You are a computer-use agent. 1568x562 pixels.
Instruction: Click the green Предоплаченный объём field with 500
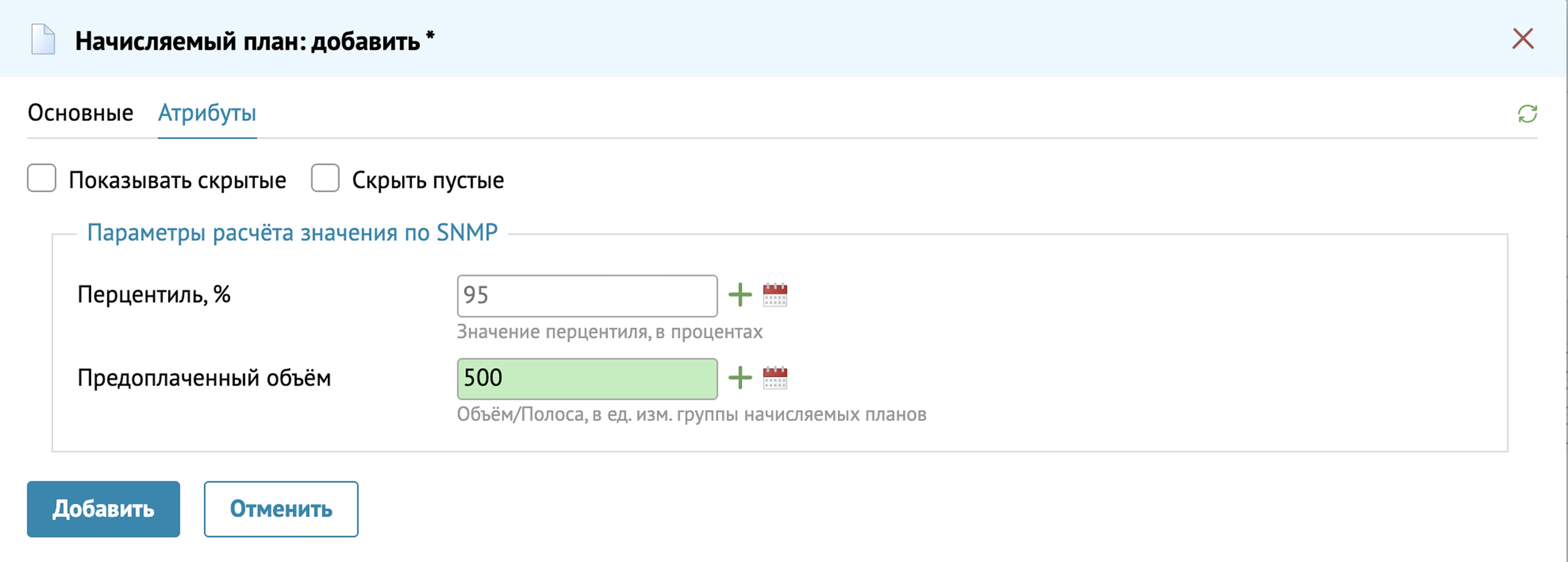[x=587, y=379]
